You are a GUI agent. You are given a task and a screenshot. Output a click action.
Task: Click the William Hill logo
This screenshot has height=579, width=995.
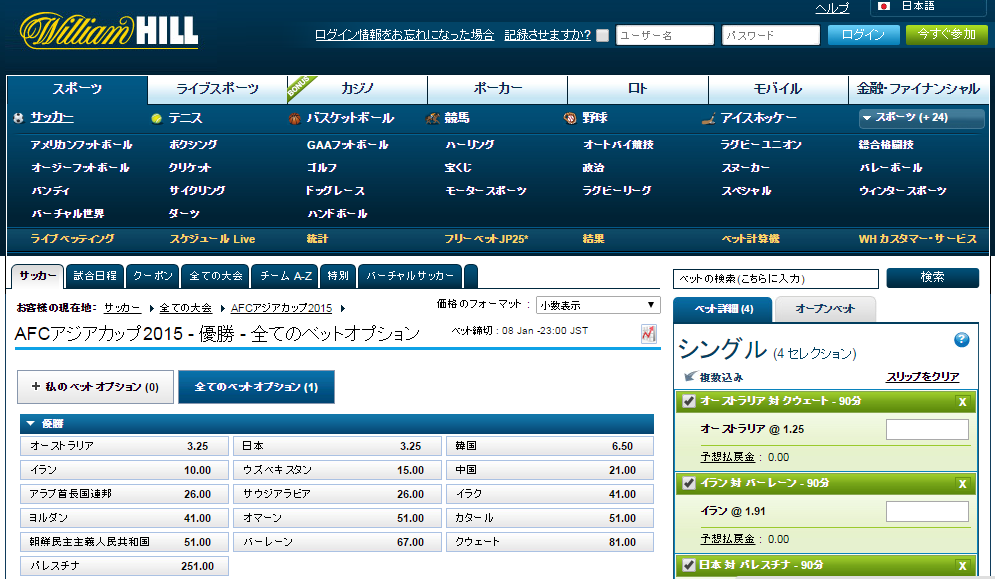tap(109, 30)
